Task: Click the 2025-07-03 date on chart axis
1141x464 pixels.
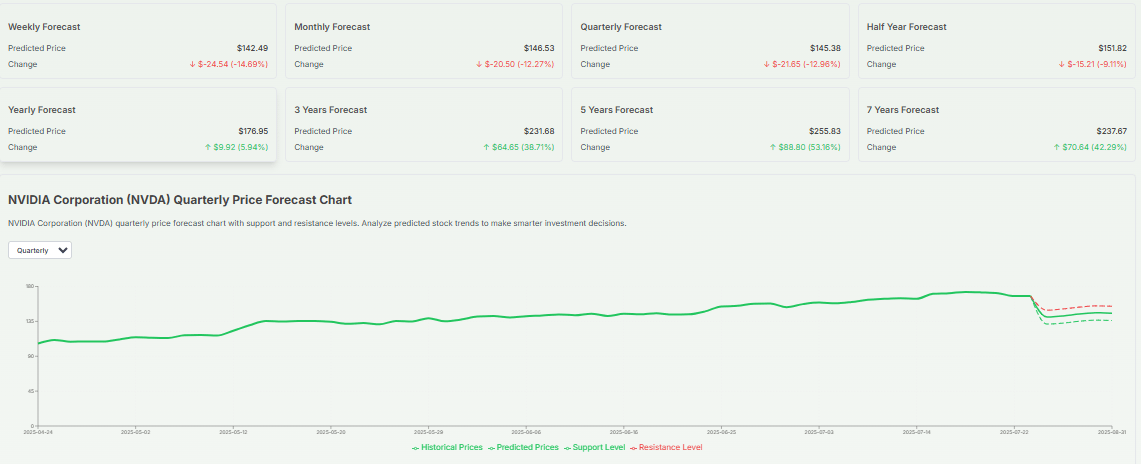Action: (x=819, y=431)
